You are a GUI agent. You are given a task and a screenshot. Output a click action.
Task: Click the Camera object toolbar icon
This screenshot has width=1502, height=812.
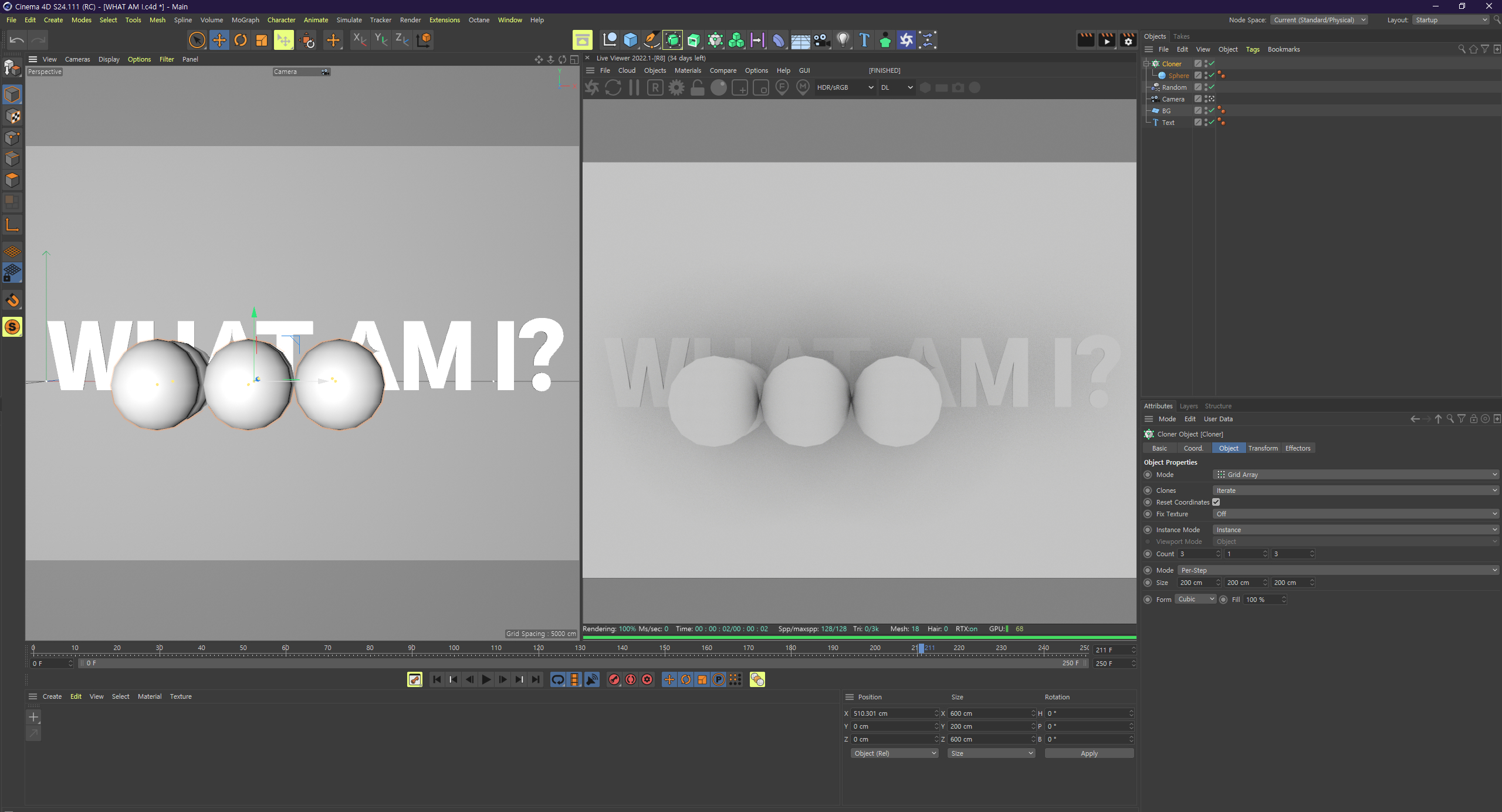tap(821, 40)
